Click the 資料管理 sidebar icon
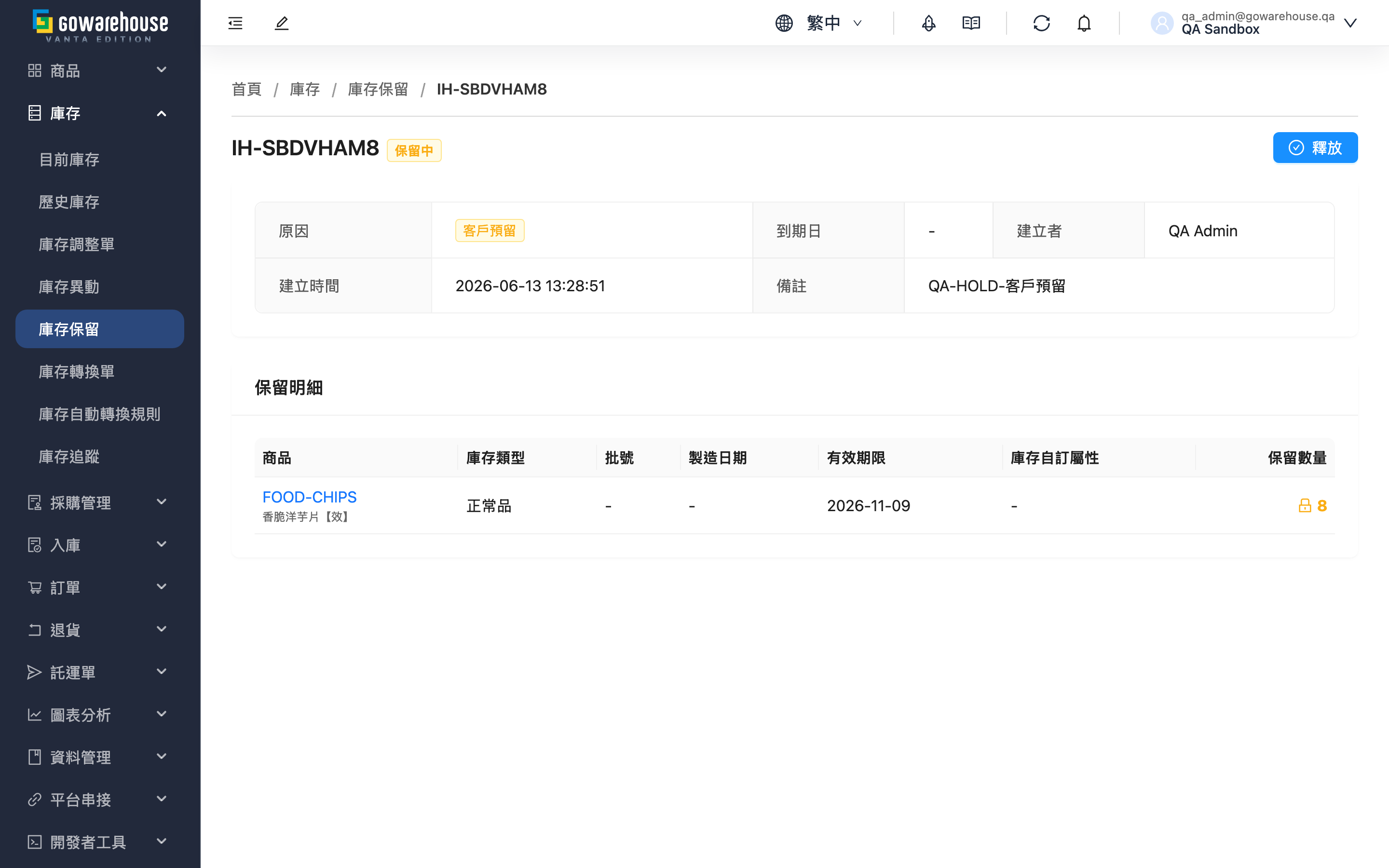Viewport: 1389px width, 868px height. pos(34,757)
